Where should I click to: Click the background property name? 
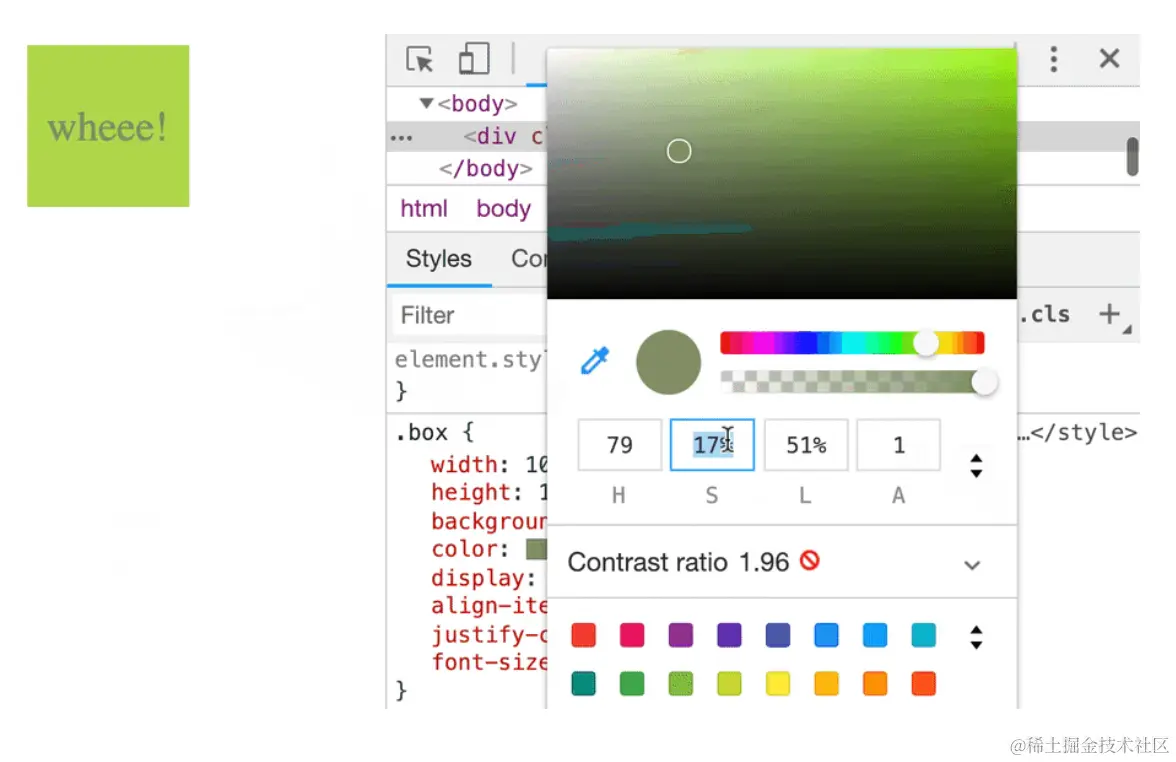pos(489,521)
